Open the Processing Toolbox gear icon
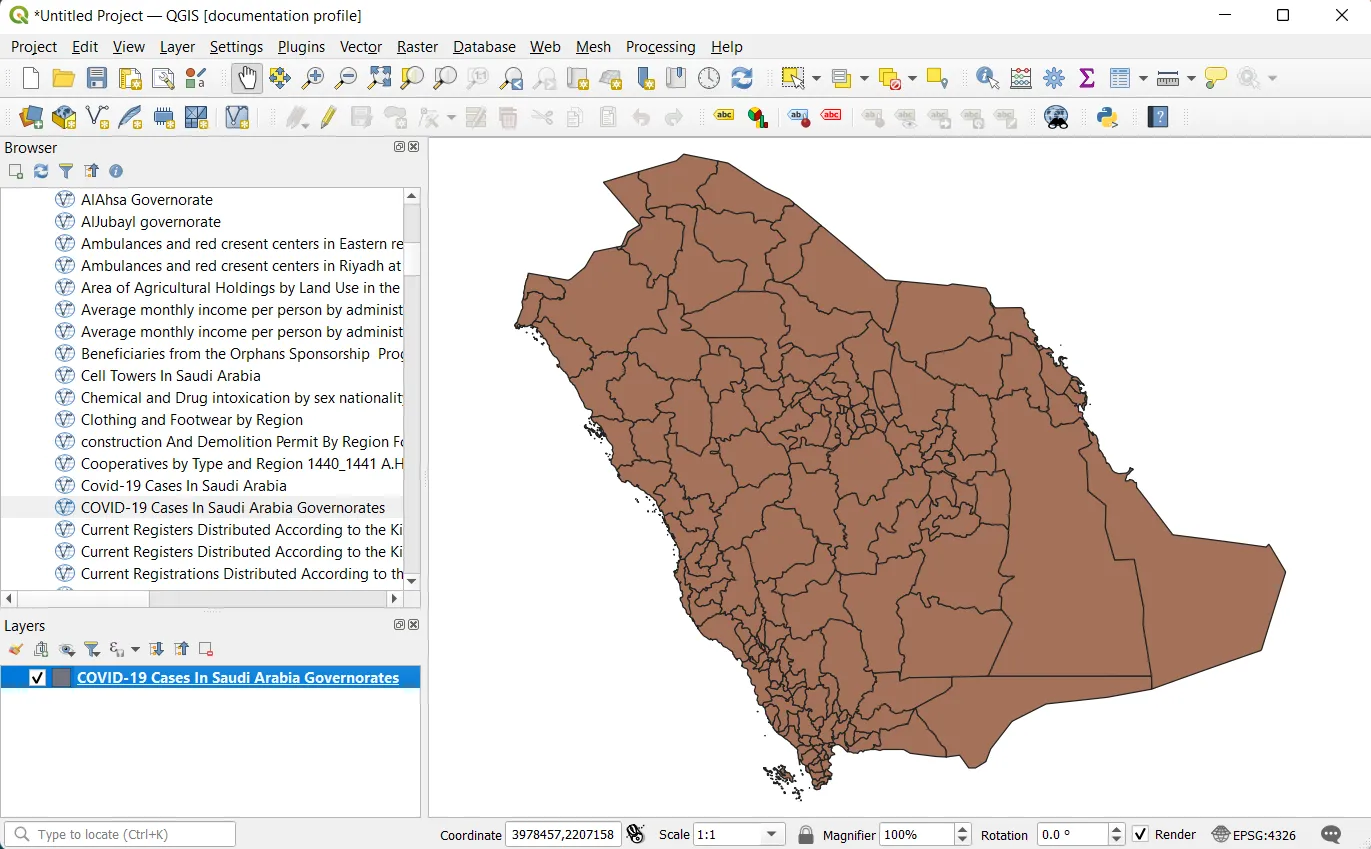 click(1053, 78)
